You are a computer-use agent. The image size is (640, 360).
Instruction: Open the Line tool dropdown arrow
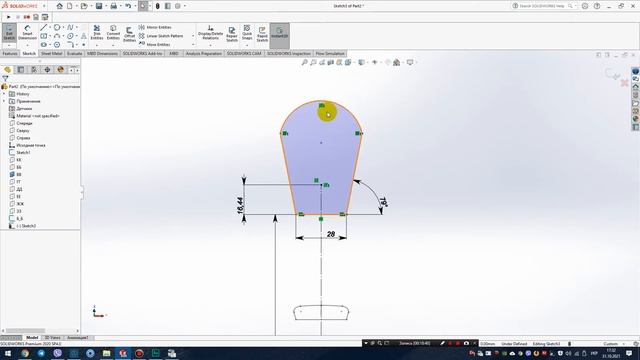click(50, 27)
